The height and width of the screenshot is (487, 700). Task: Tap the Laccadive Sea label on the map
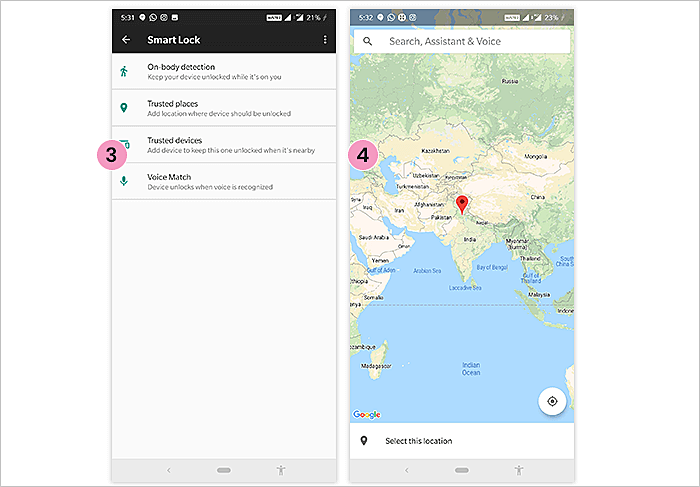465,288
